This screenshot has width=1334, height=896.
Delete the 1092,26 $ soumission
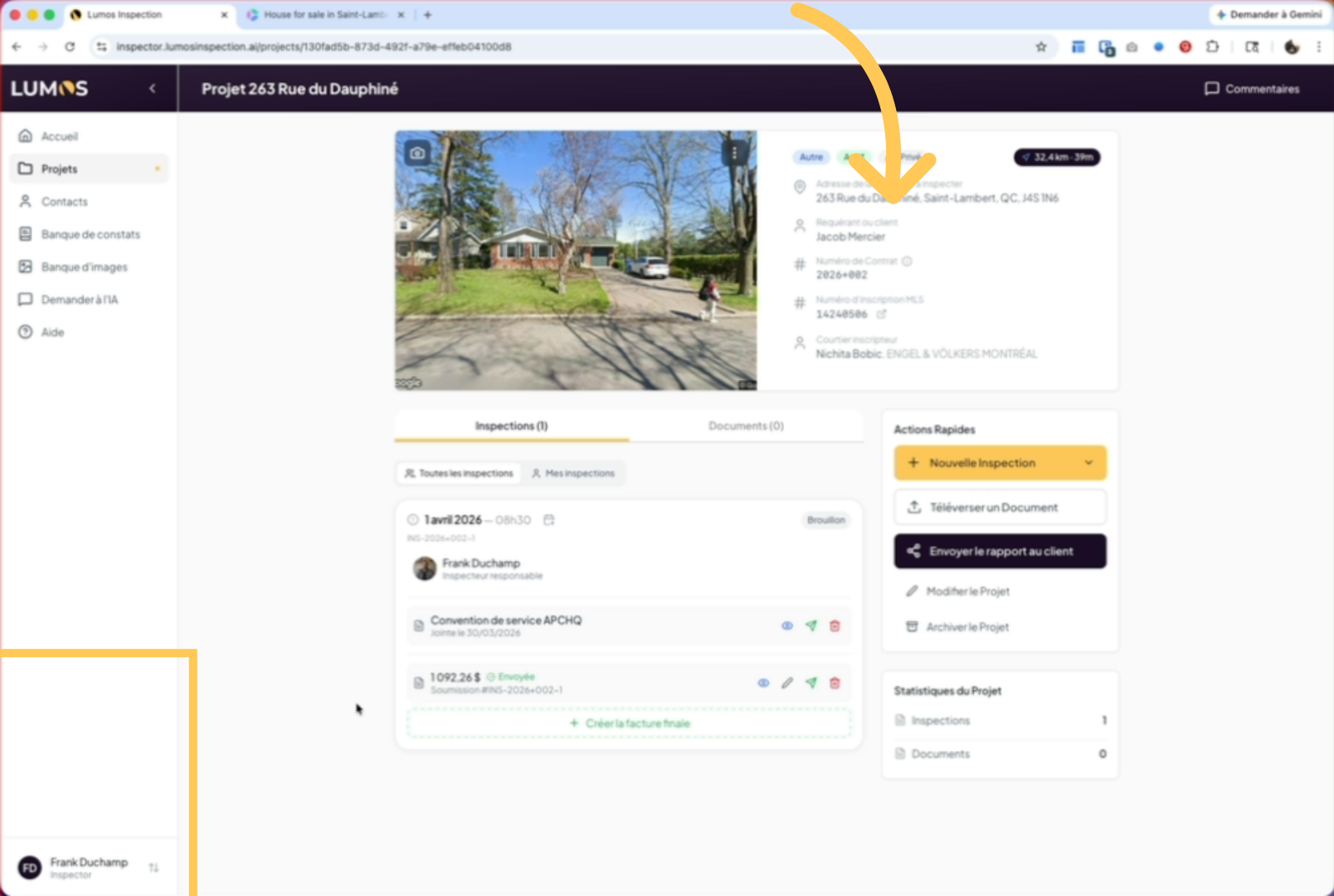[x=835, y=683]
